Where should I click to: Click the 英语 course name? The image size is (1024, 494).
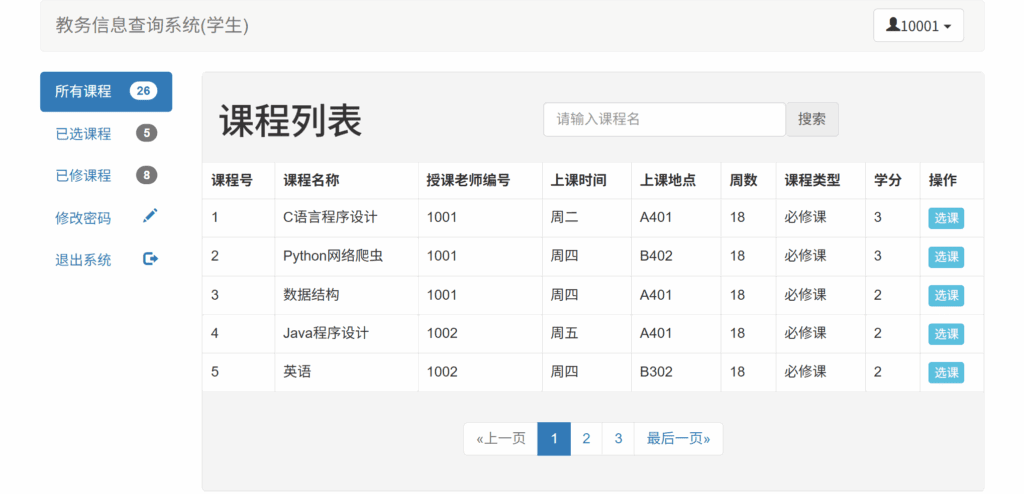pyautogui.click(x=297, y=372)
